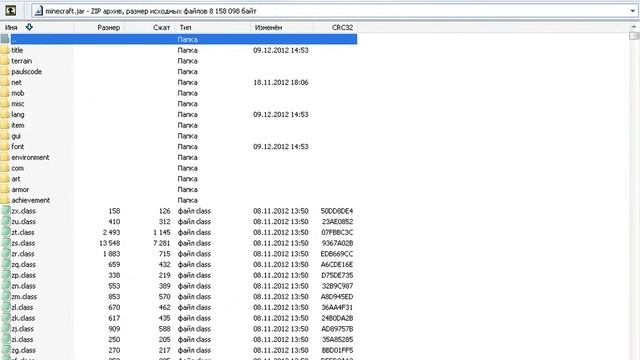Click compressed size value 1 145

tap(162, 232)
